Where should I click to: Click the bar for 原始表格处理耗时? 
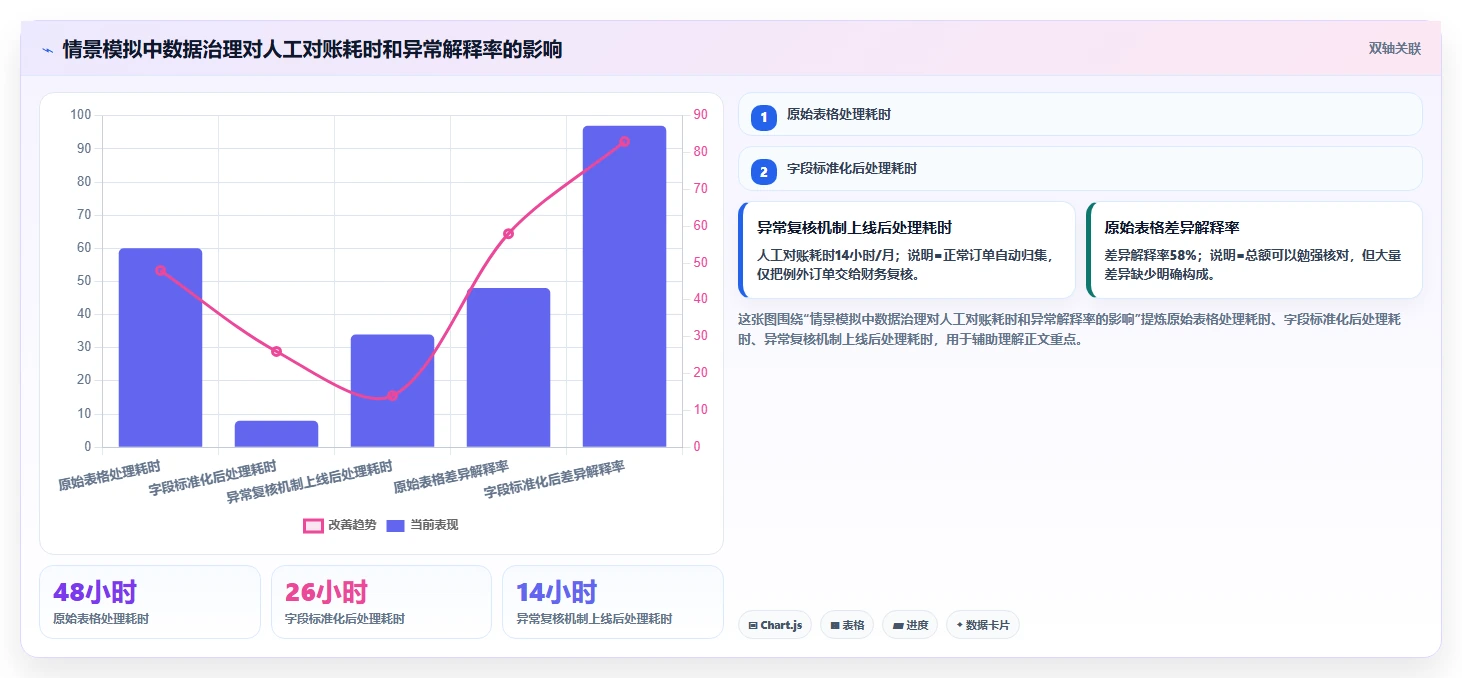(160, 347)
